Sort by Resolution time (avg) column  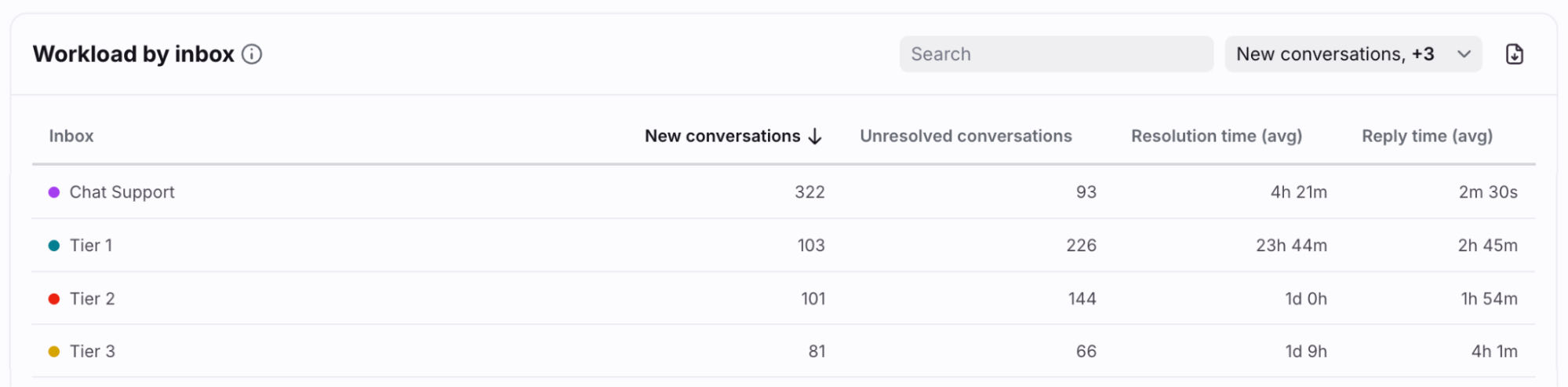pyautogui.click(x=1216, y=137)
